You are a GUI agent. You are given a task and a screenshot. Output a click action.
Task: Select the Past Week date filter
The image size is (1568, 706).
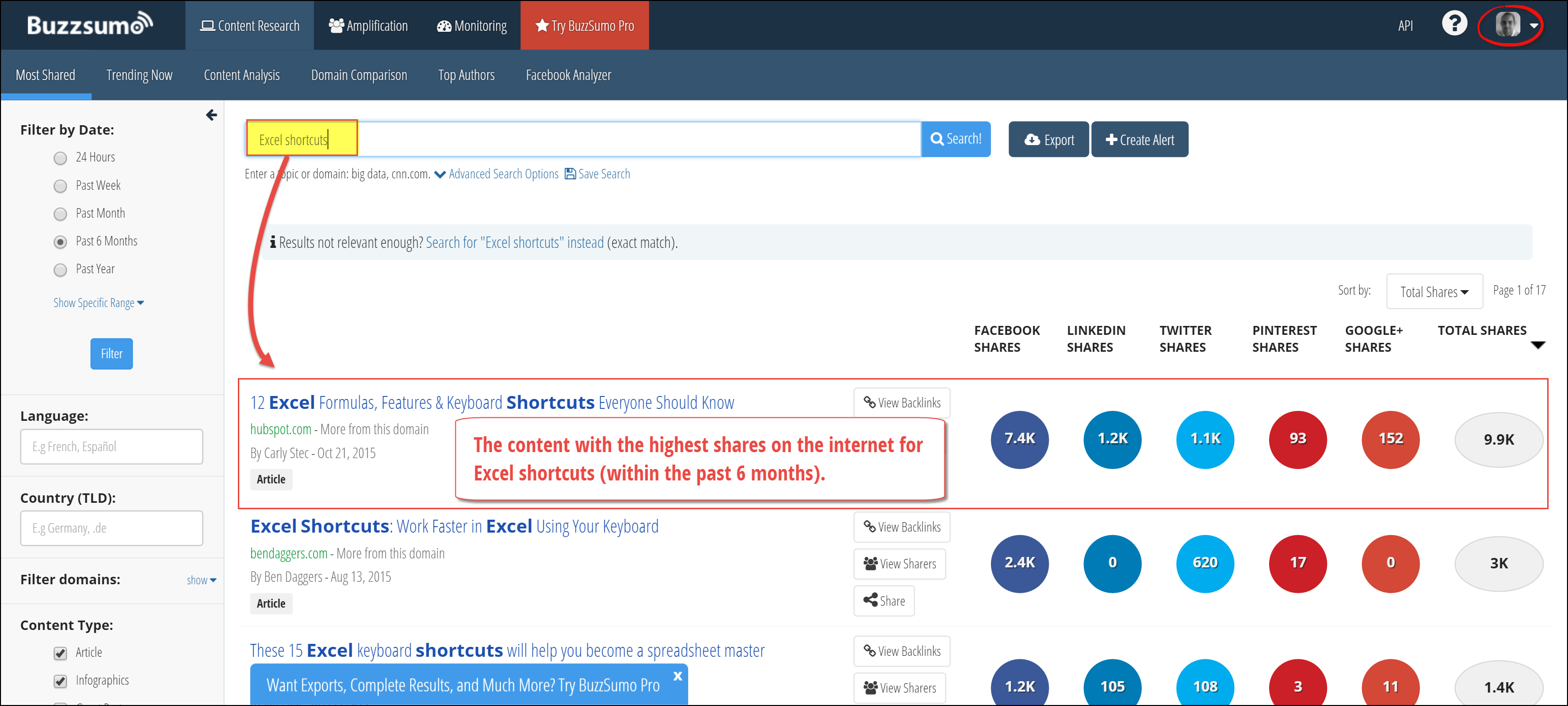coord(60,186)
